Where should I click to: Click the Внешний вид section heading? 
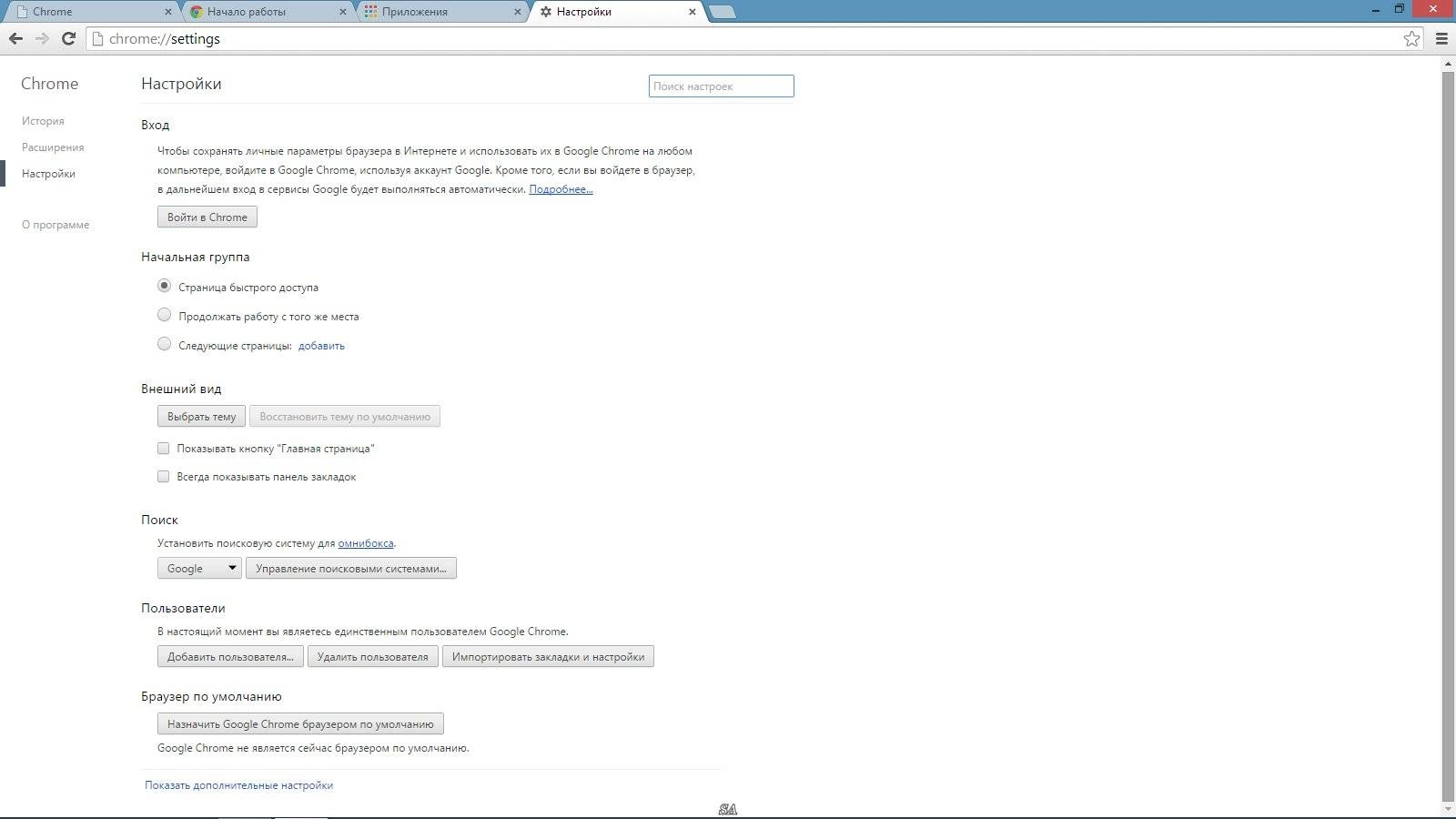181,389
